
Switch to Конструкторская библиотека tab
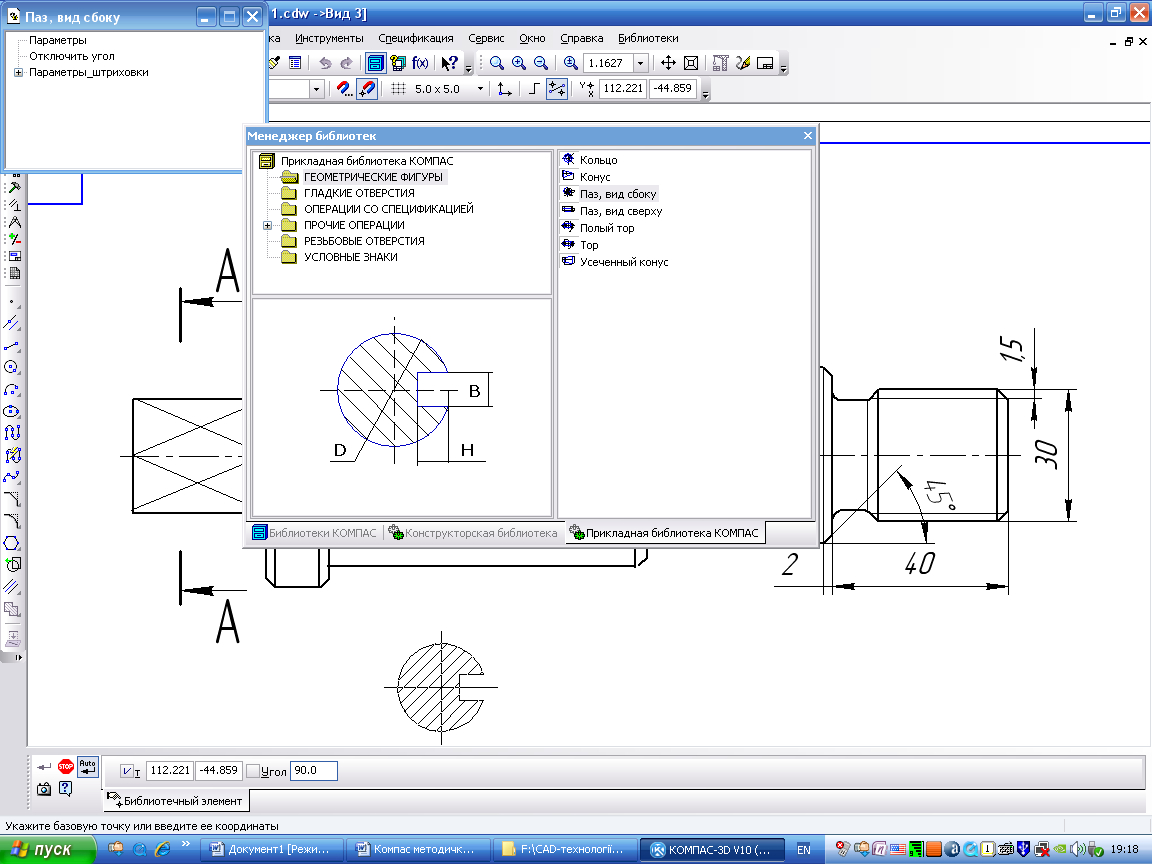473,533
